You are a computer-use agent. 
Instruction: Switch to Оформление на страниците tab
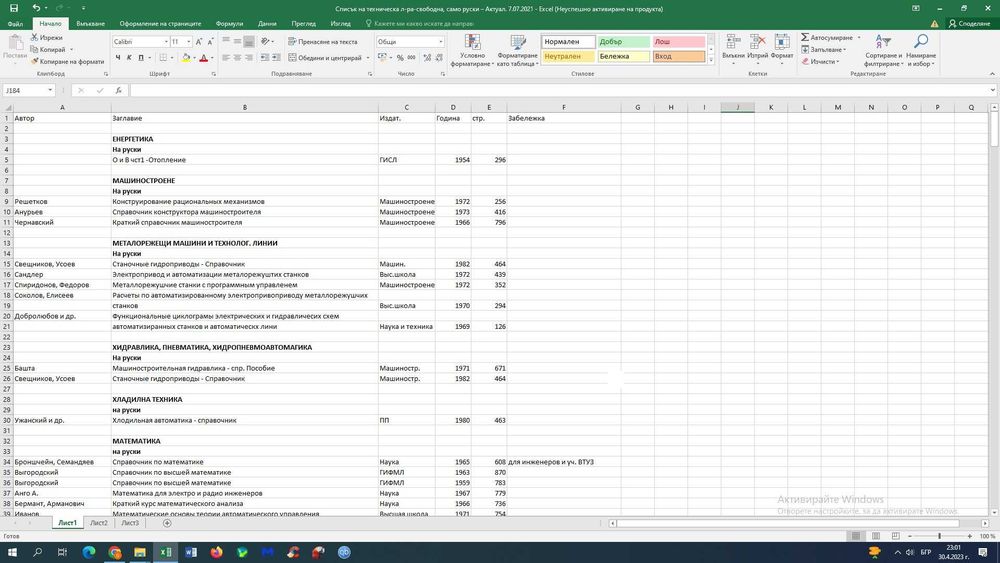pyautogui.click(x=160, y=24)
